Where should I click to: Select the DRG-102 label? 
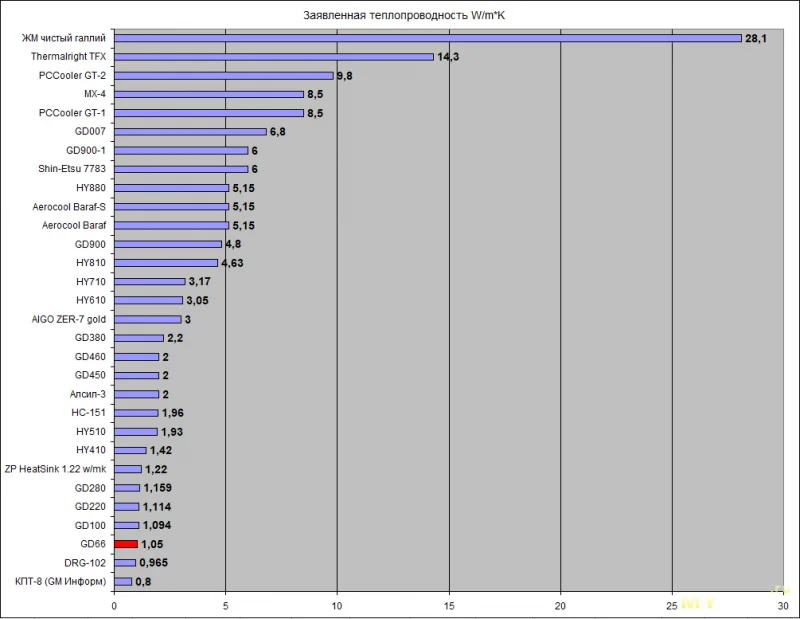coord(85,563)
